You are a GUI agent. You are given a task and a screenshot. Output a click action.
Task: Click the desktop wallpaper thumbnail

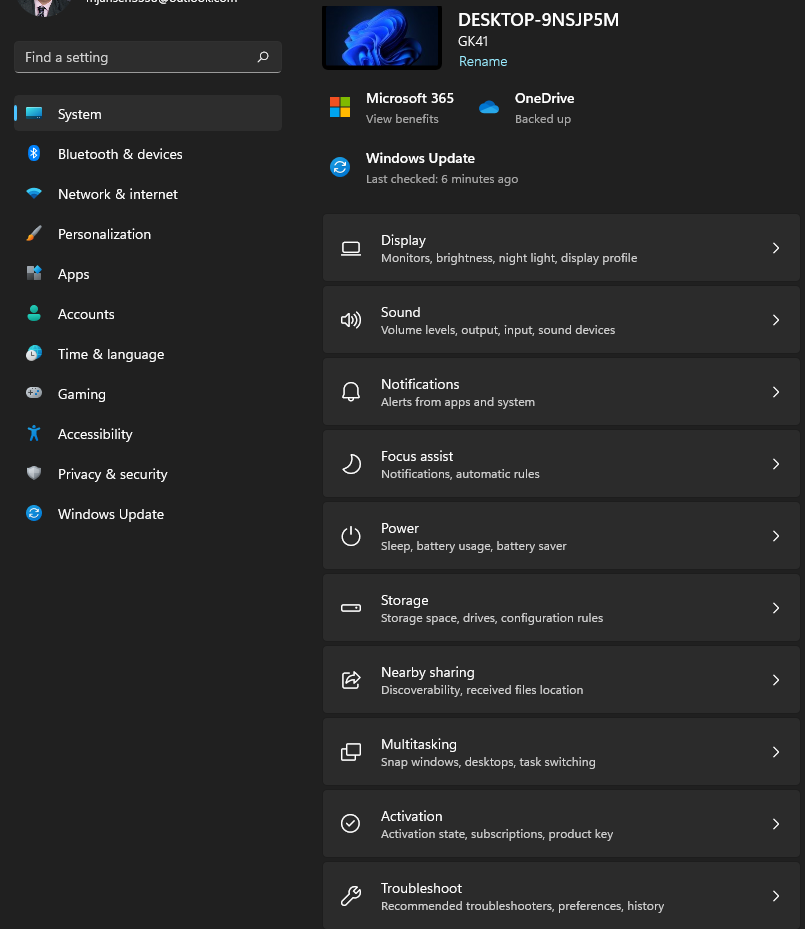coord(381,37)
